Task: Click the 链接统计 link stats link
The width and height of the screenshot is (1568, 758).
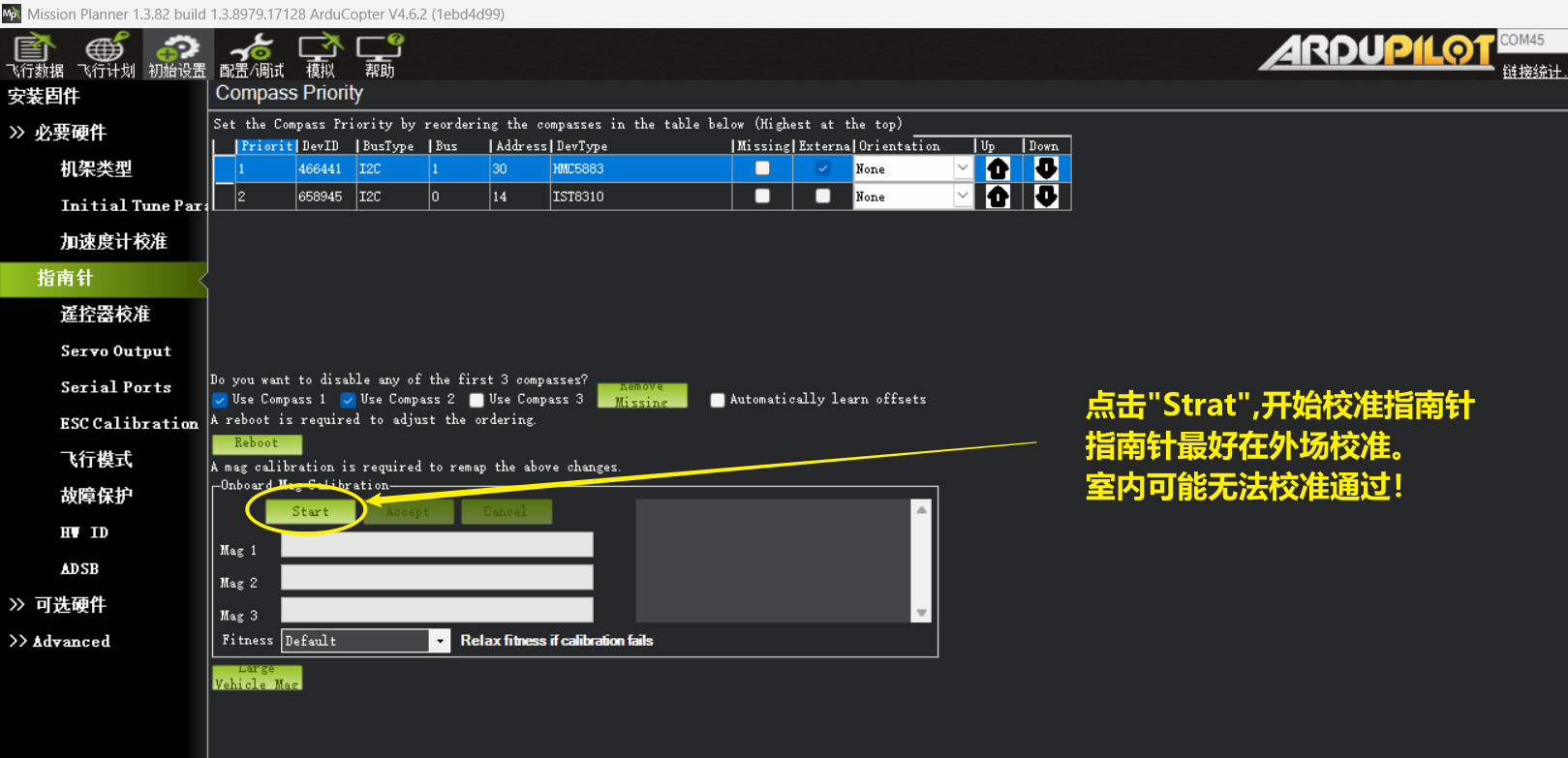Action: tap(1532, 72)
